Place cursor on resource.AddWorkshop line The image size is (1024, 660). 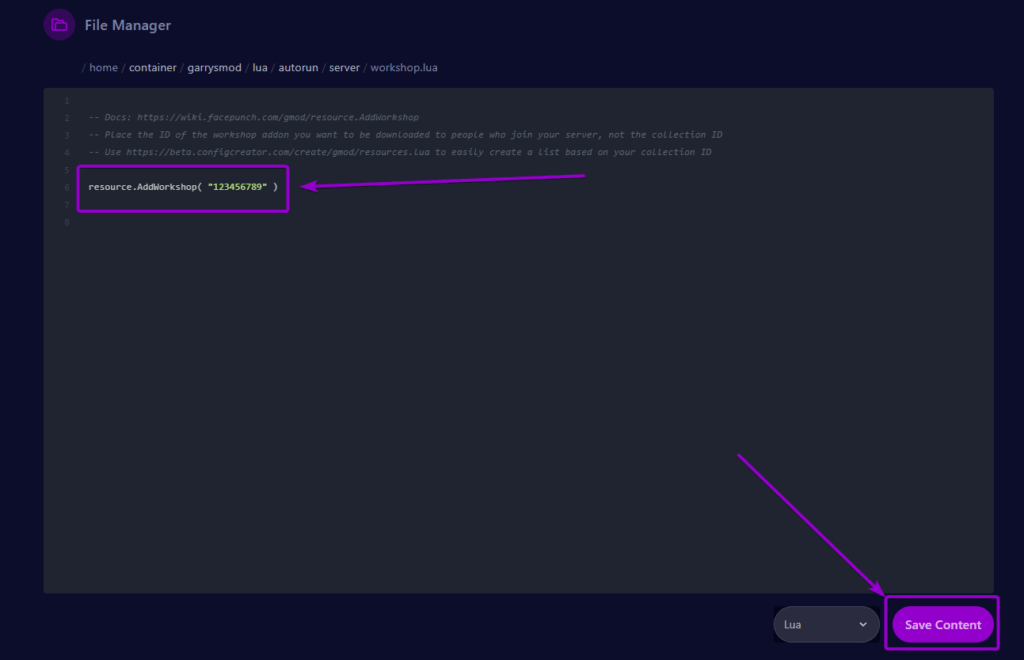(x=183, y=187)
